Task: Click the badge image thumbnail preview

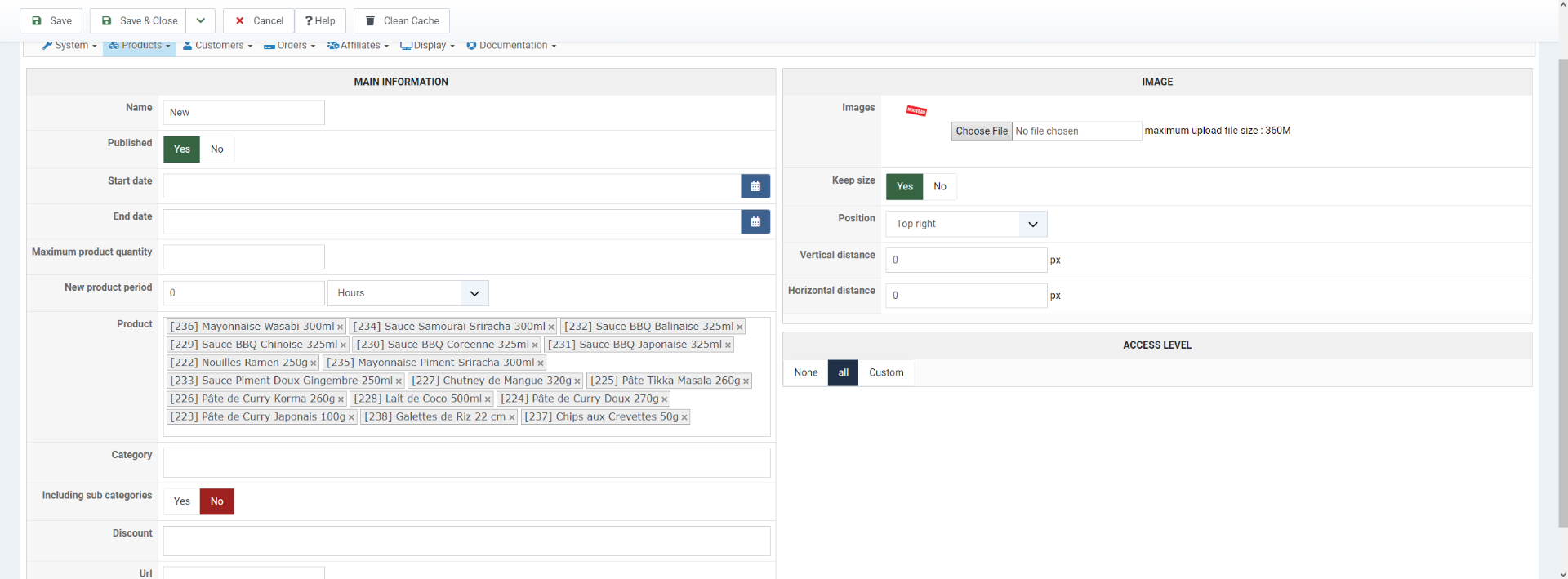Action: [916, 110]
